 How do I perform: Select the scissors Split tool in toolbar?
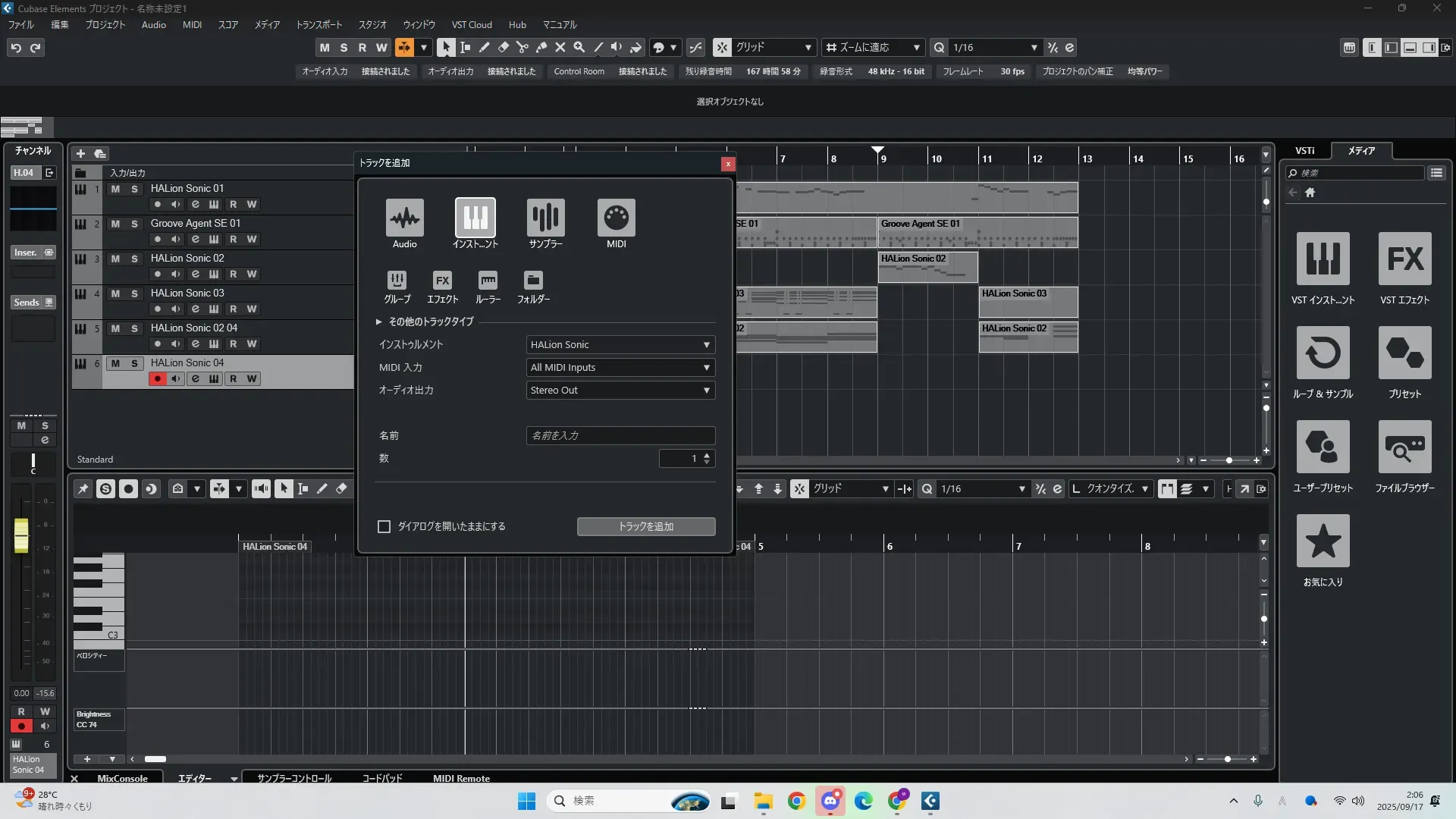522,47
